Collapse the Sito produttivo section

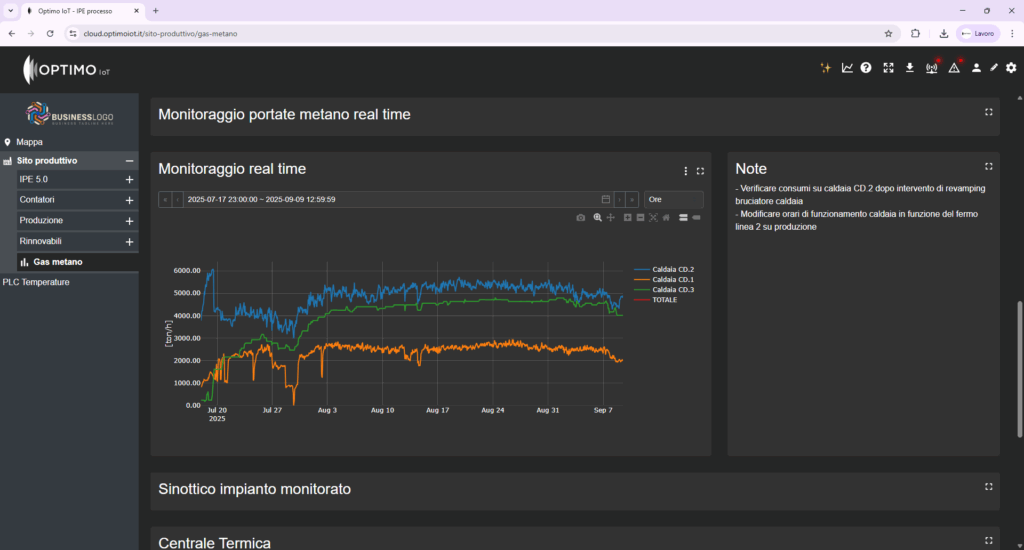pos(129,161)
